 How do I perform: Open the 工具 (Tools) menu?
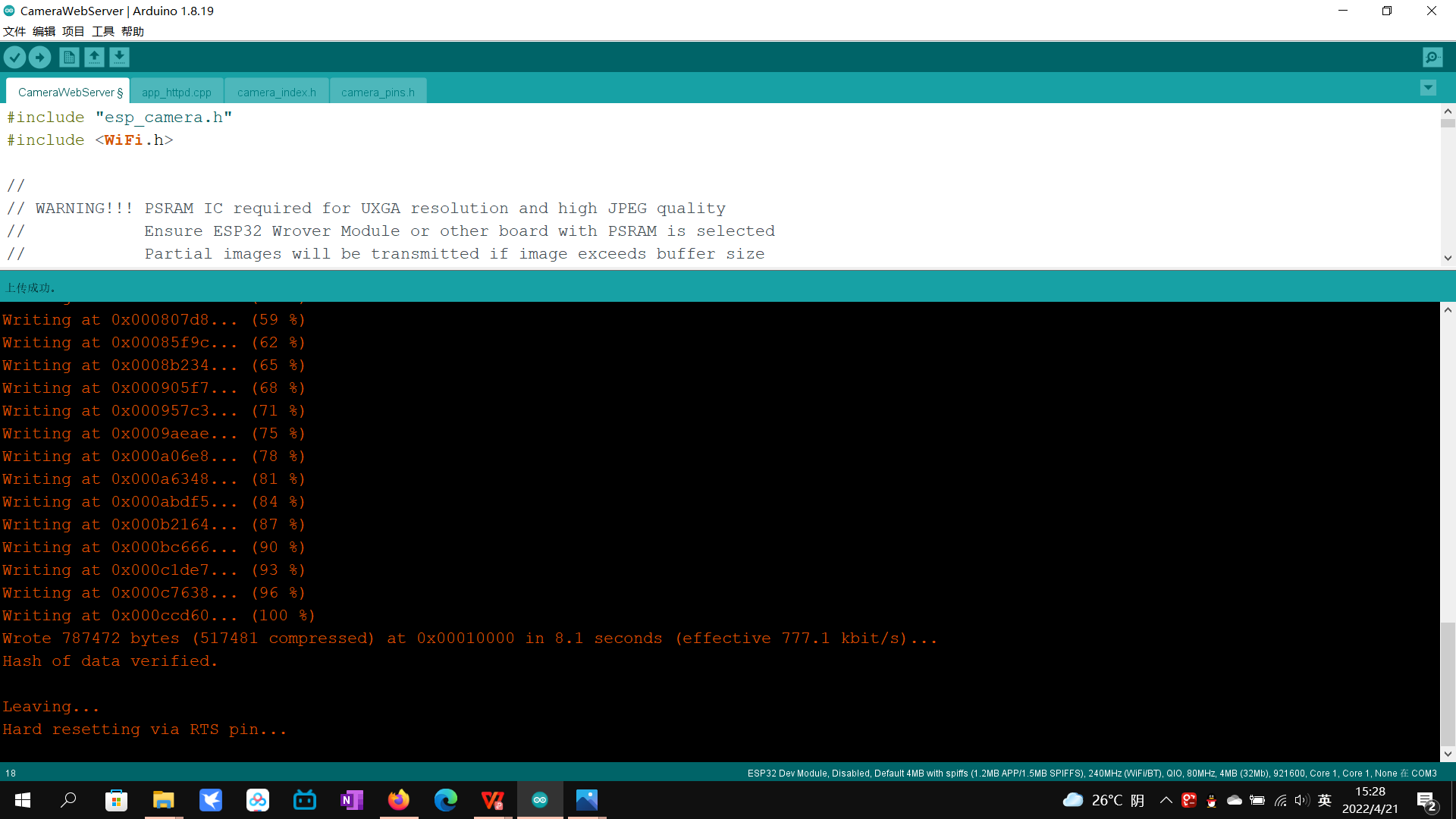click(x=102, y=31)
